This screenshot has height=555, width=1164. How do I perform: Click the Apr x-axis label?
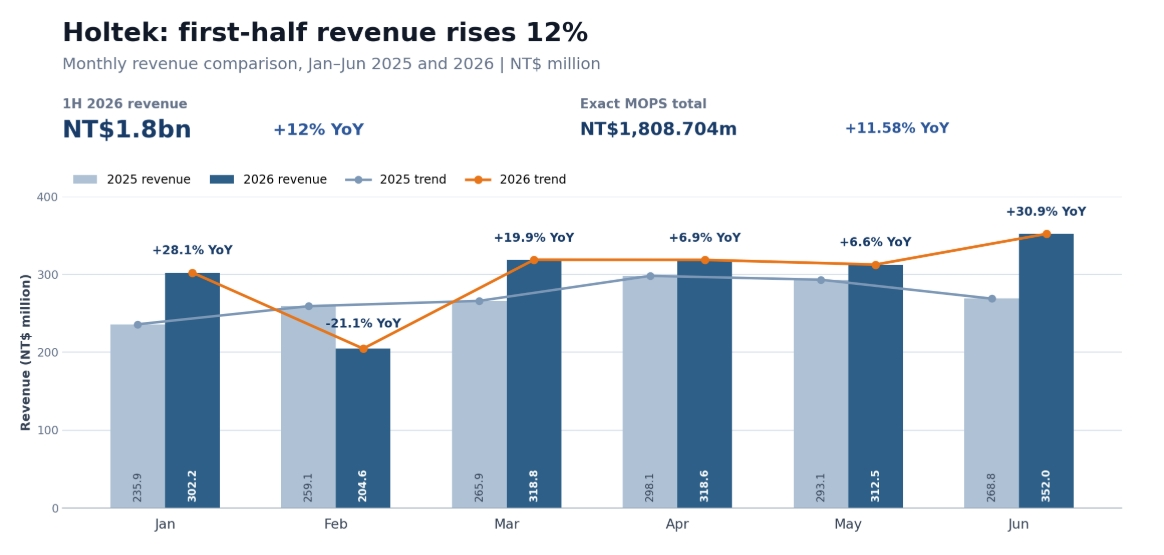[x=678, y=525]
